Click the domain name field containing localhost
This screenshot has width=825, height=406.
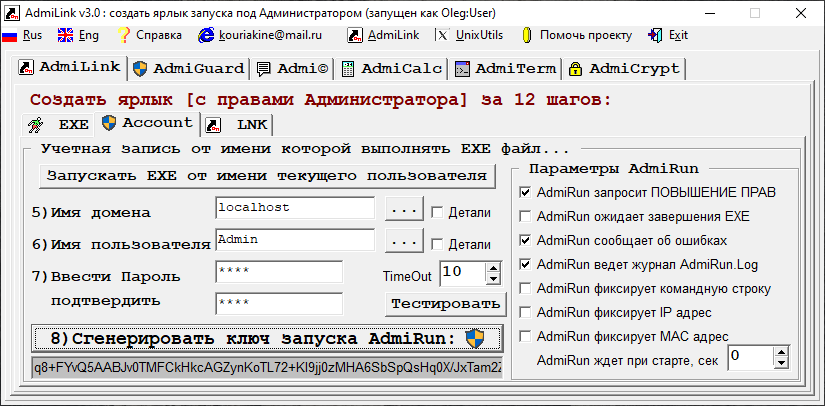295,208
